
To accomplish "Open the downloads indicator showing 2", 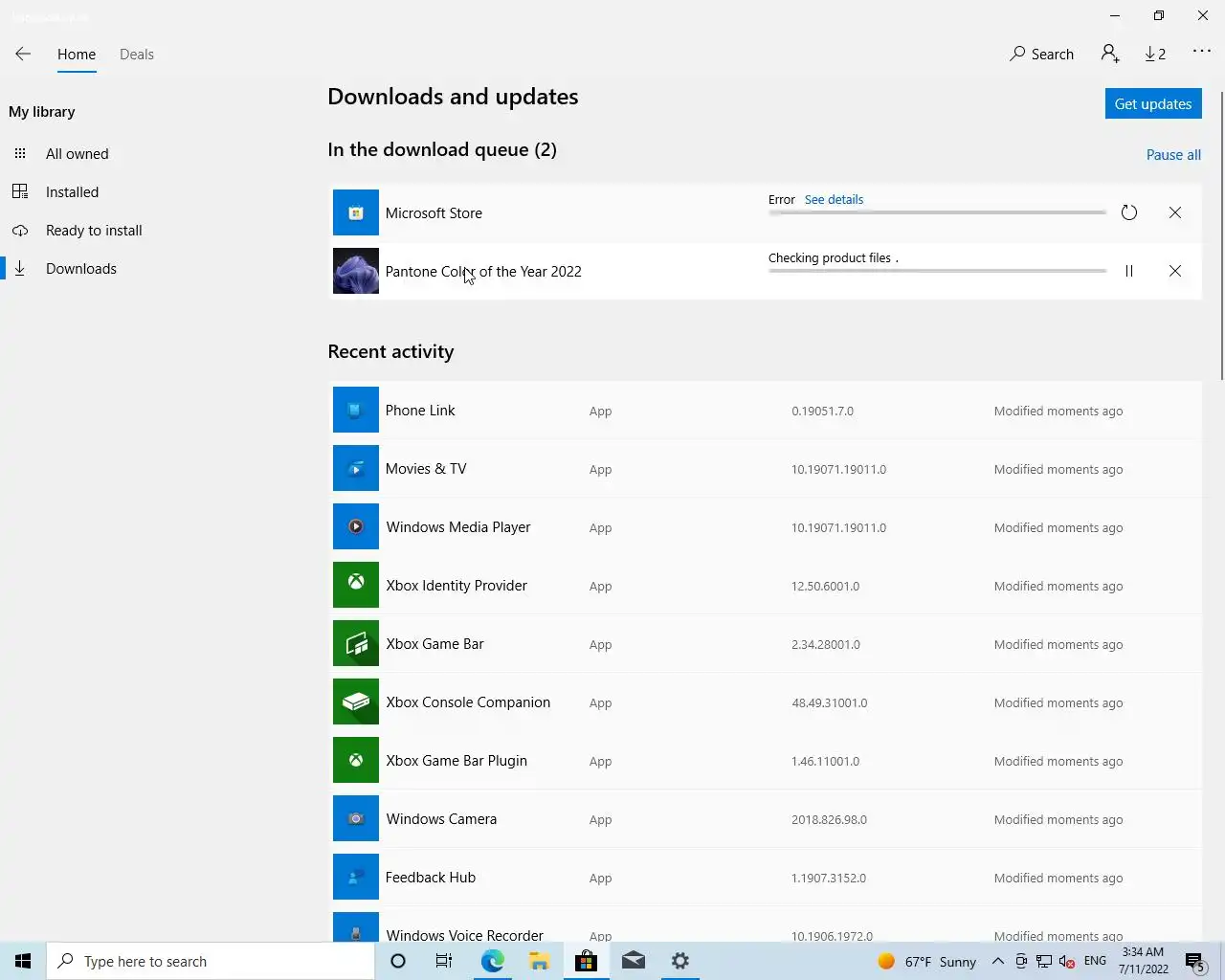I will coord(1155,55).
